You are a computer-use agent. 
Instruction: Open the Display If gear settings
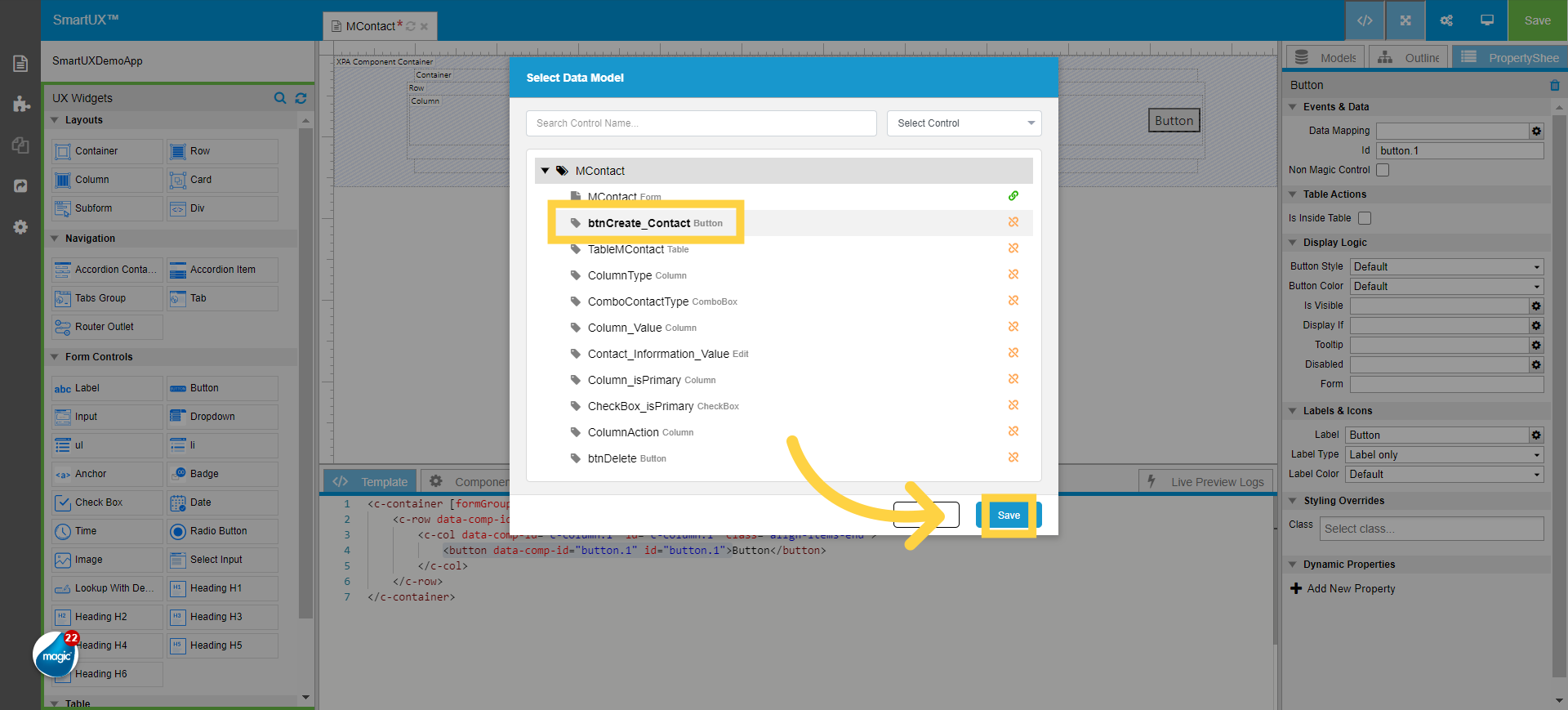pos(1536,325)
